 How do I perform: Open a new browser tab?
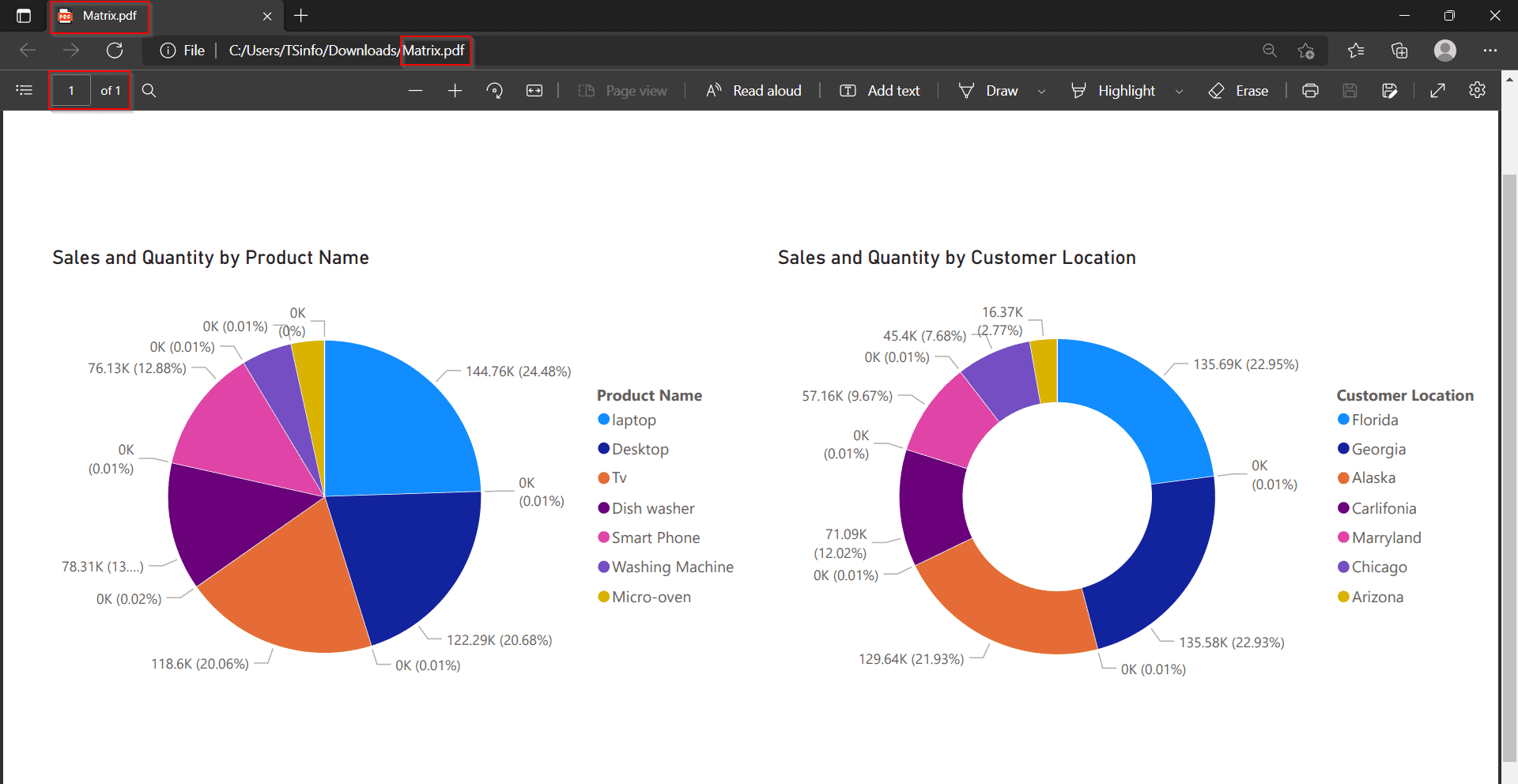coord(301,16)
